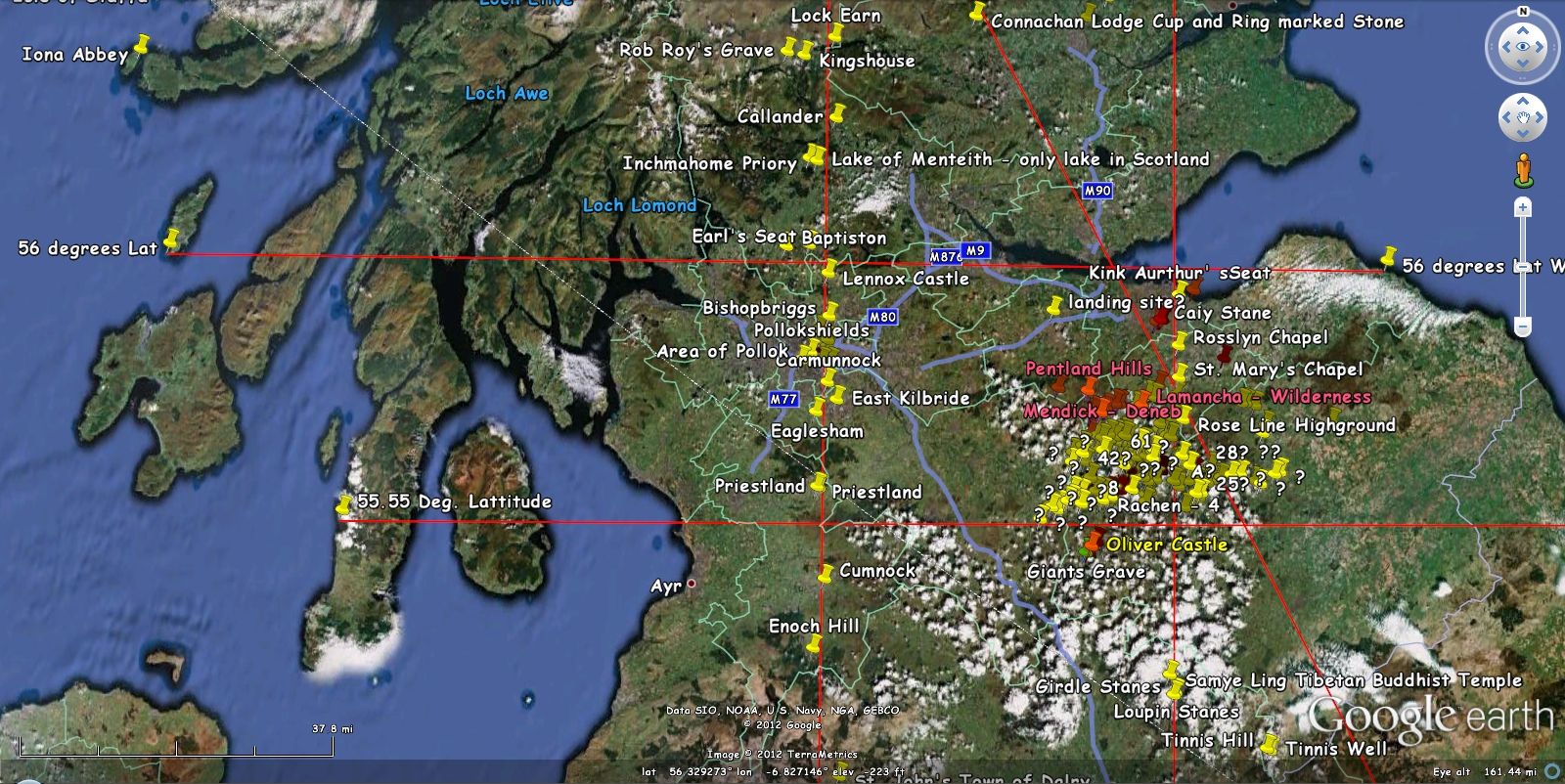The height and width of the screenshot is (784, 1565).
Task: Click the eye icon in the look joystick
Action: coord(1523,46)
